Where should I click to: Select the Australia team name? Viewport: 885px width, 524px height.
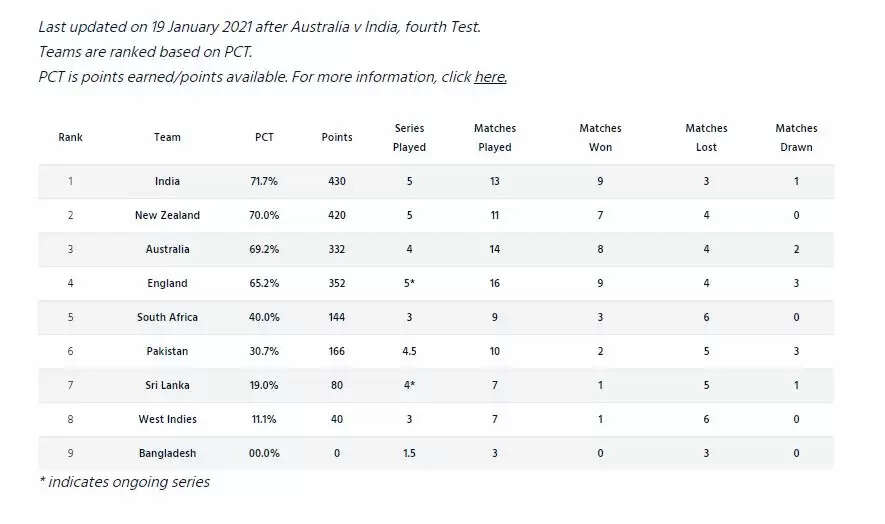click(x=167, y=249)
